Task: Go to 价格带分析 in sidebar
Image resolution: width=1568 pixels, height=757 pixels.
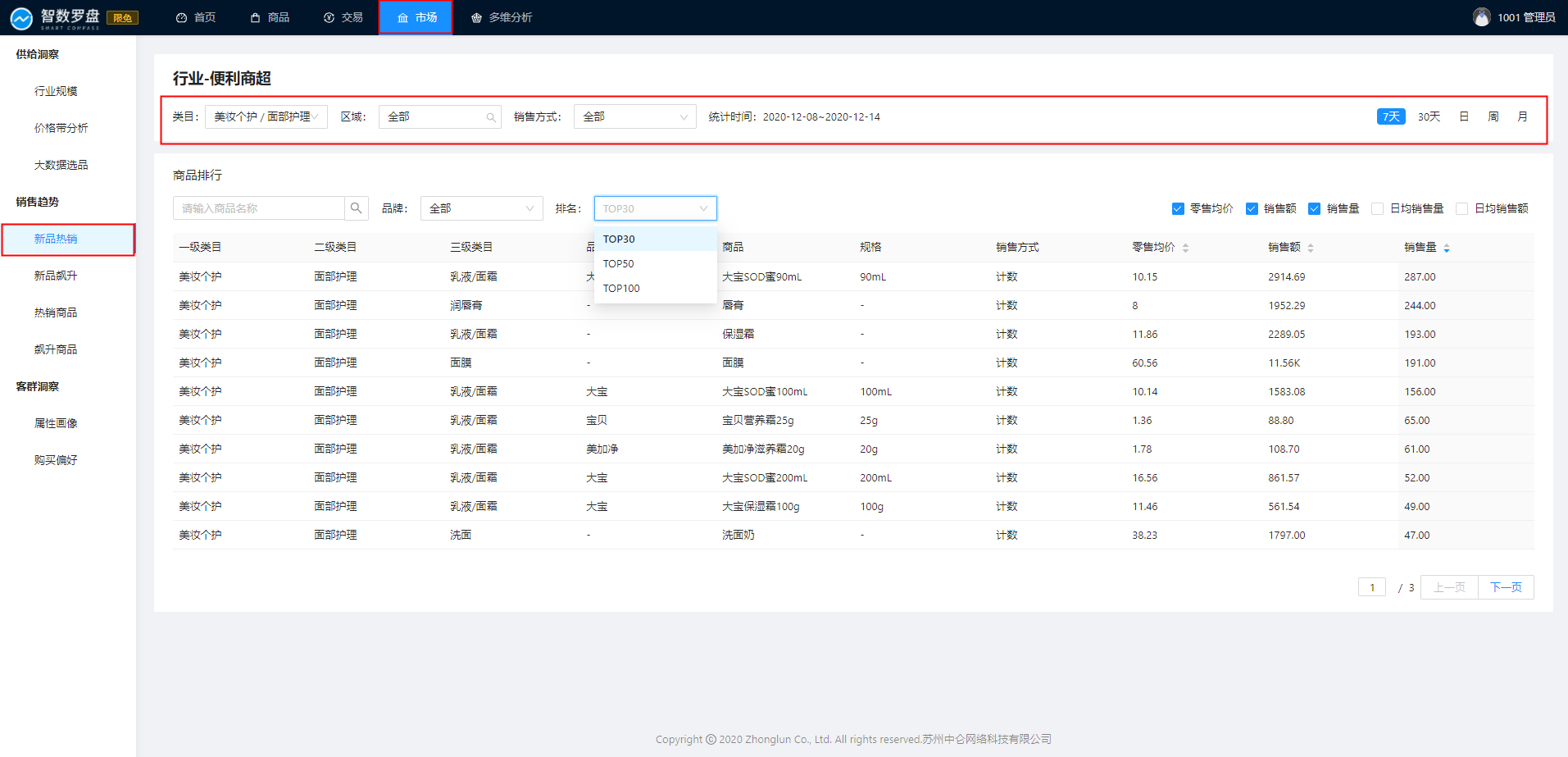Action: pyautogui.click(x=61, y=128)
